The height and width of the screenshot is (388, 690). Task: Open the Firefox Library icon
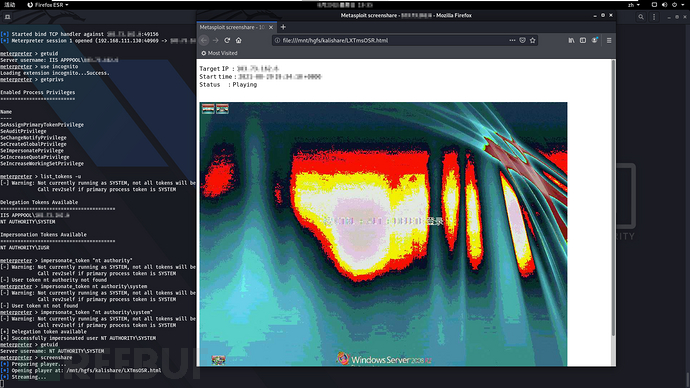point(571,40)
